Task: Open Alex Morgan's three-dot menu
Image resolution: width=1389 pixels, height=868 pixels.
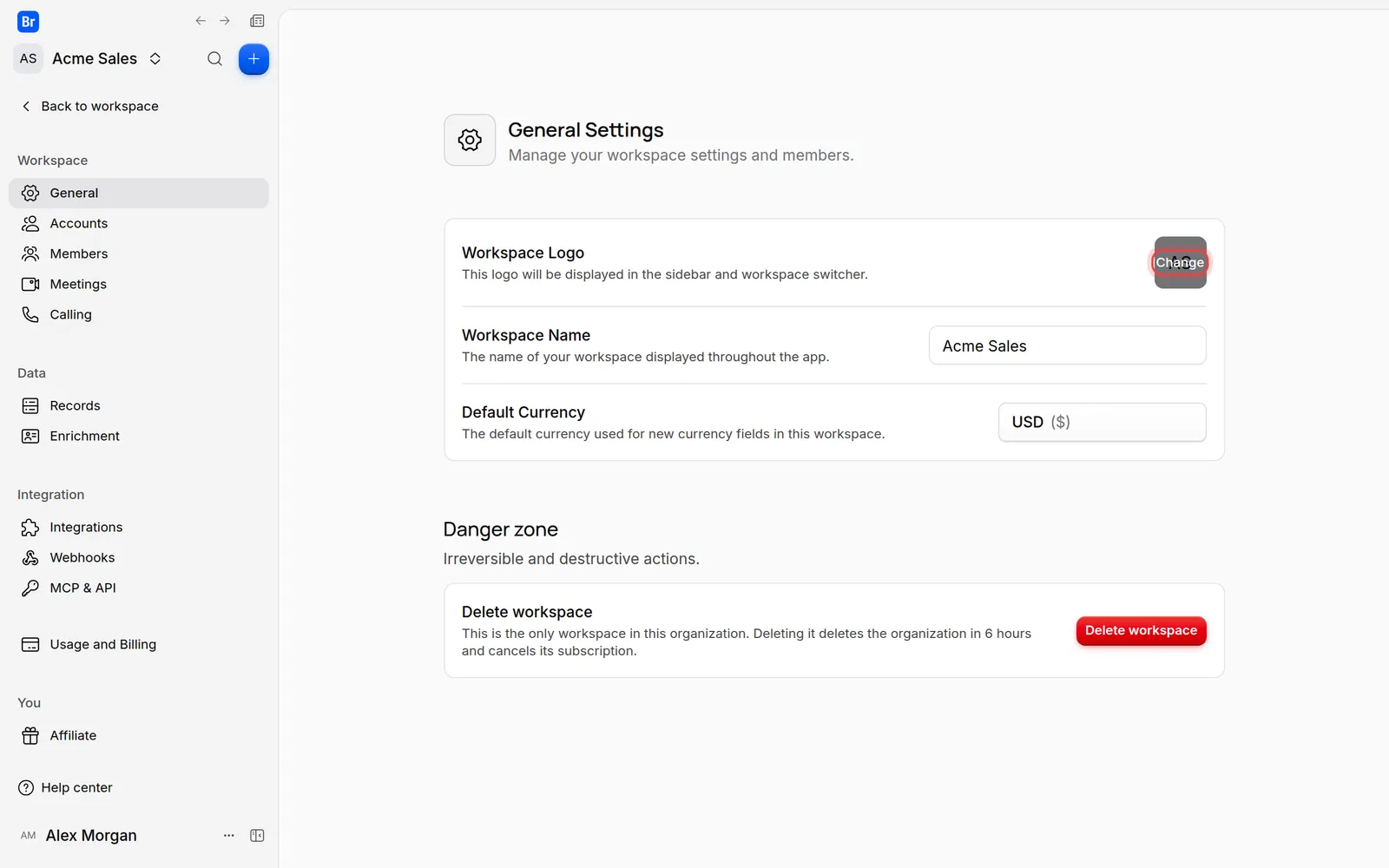Action: point(229,835)
